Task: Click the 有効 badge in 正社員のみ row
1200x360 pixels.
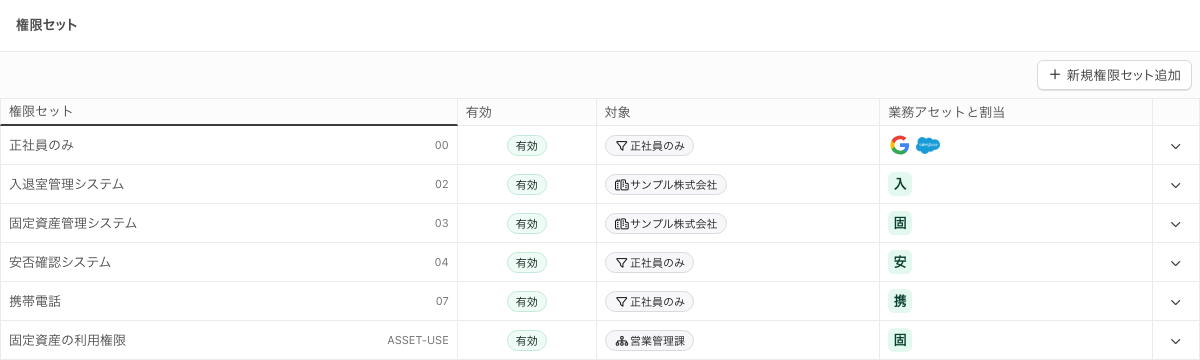Action: [527, 146]
